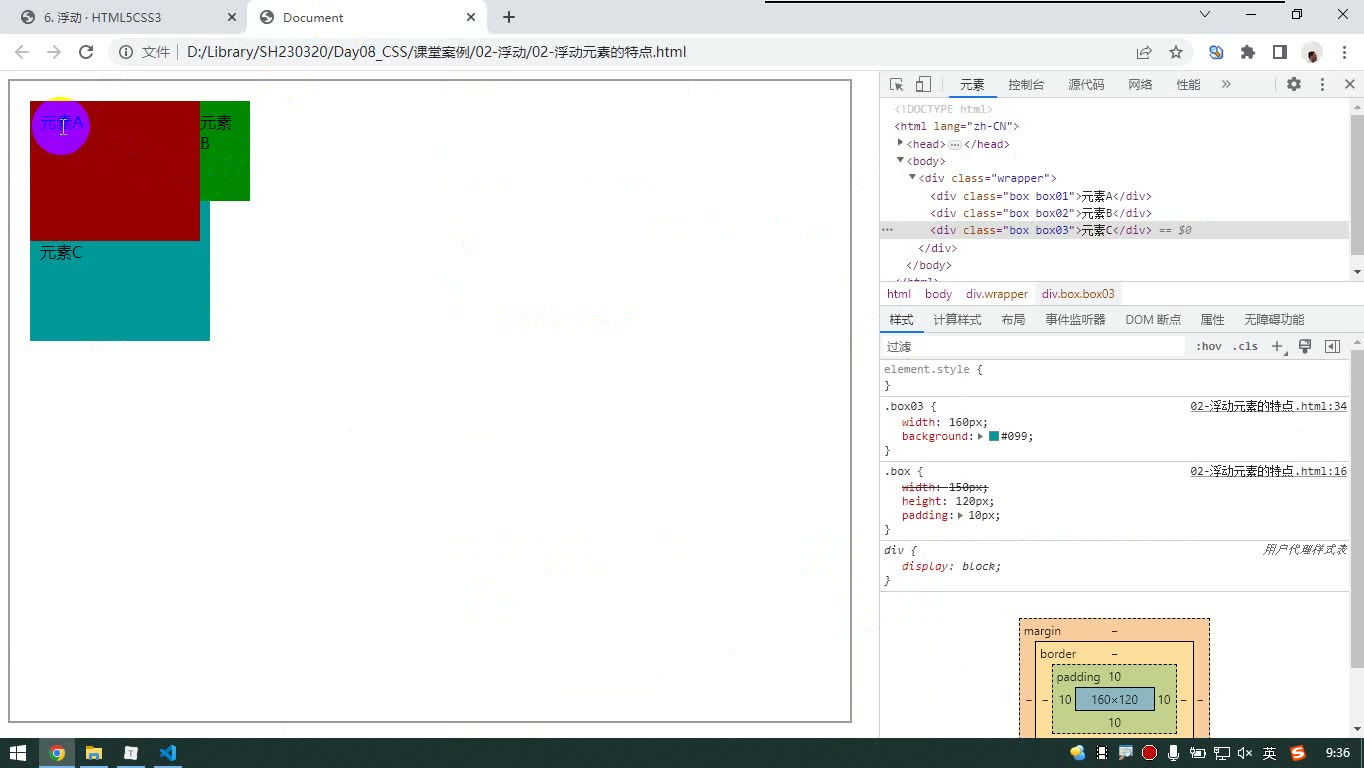Viewport: 1364px width, 768px height.
Task: Collapse the div.wrapper node
Action: 912,177
